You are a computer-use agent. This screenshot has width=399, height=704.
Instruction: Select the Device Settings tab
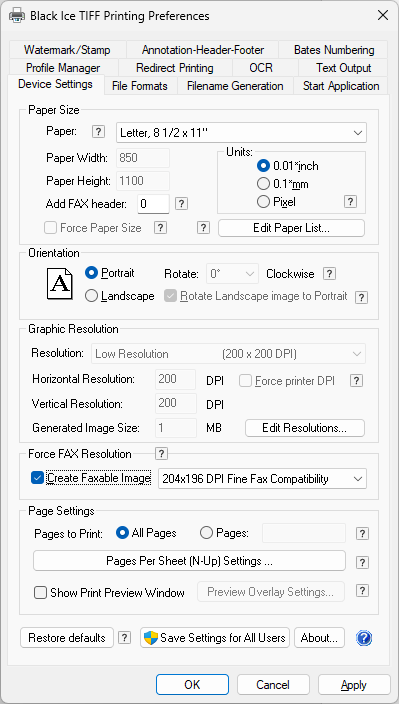[x=55, y=84]
